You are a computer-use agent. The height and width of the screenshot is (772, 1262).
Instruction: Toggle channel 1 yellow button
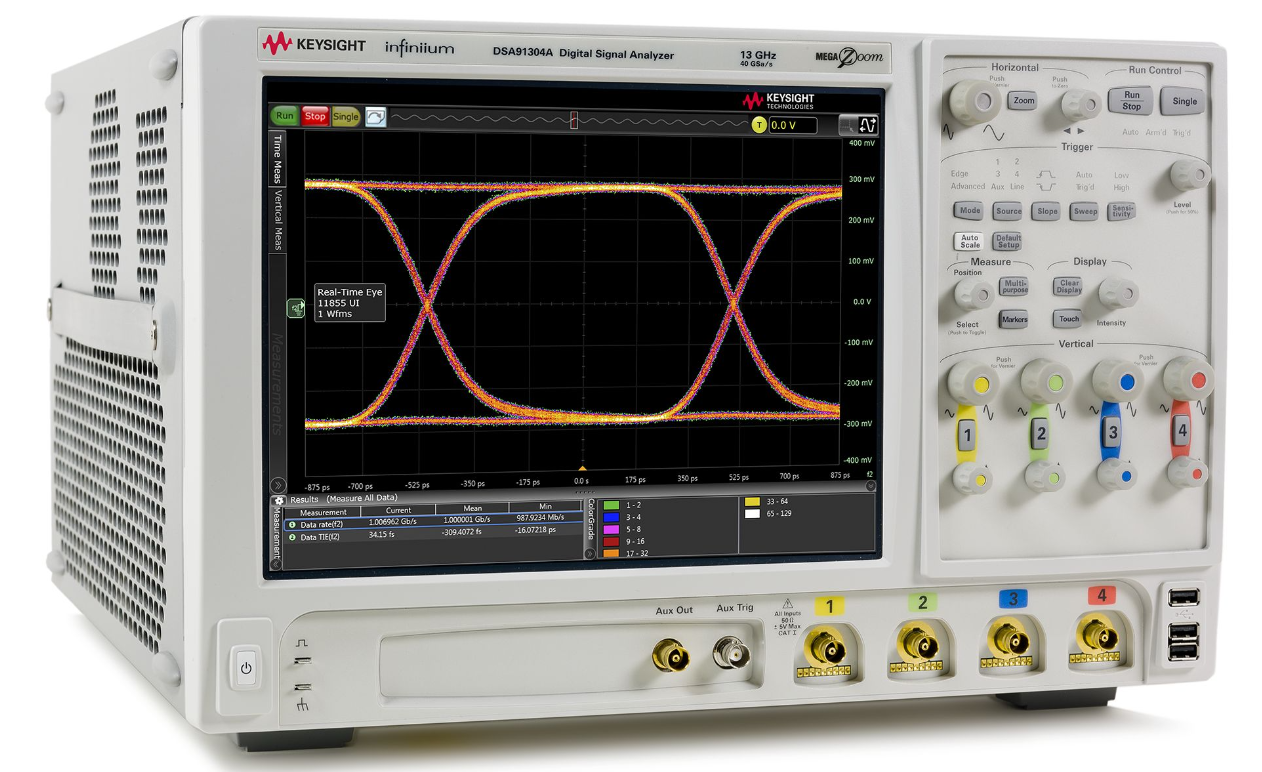966,434
